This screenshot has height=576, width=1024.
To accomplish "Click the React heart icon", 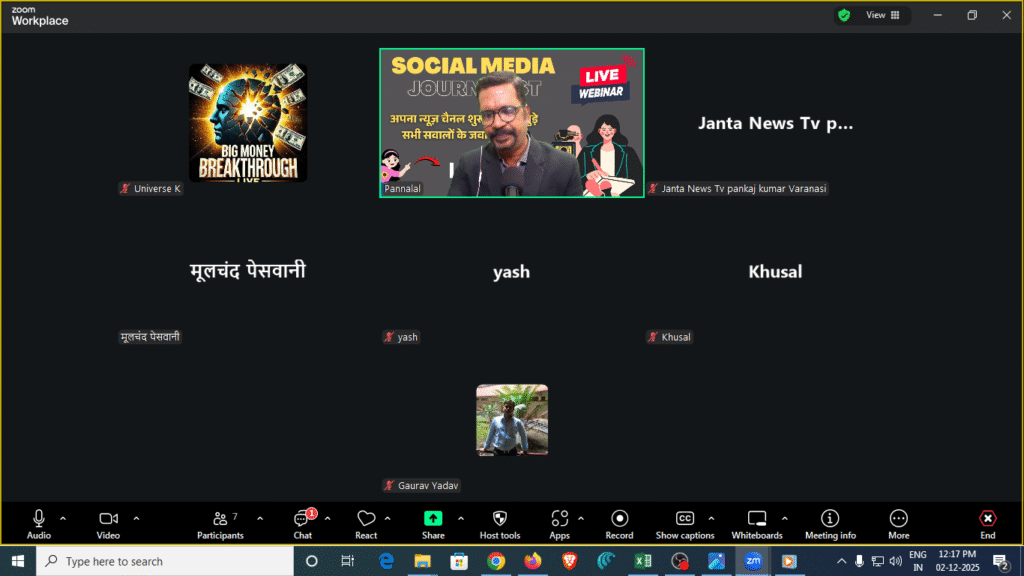I will (x=366, y=519).
